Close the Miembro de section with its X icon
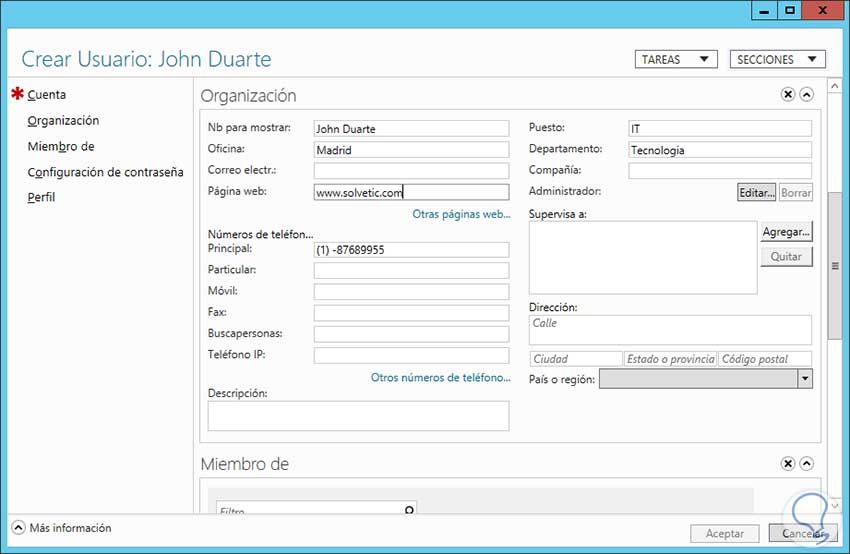 pyautogui.click(x=788, y=463)
